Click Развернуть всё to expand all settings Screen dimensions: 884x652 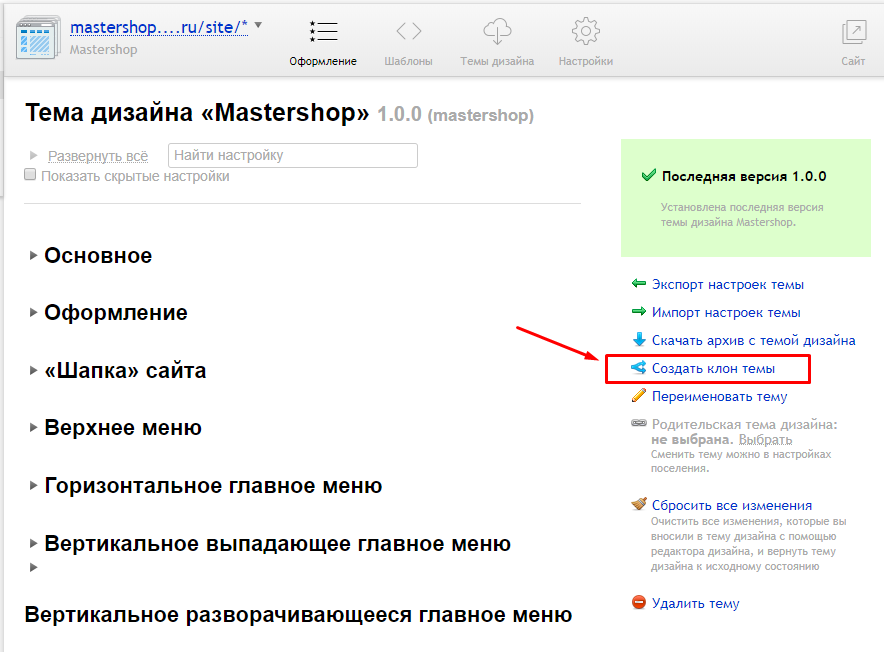[x=98, y=156]
